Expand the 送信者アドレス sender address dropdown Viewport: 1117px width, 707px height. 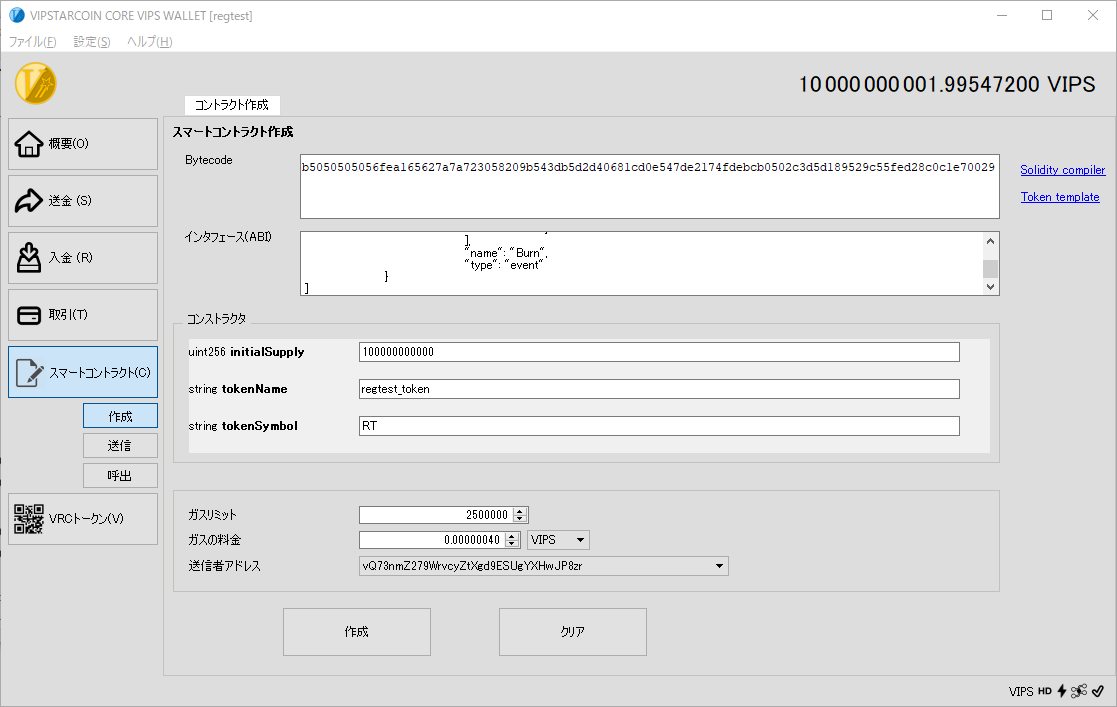click(x=544, y=566)
